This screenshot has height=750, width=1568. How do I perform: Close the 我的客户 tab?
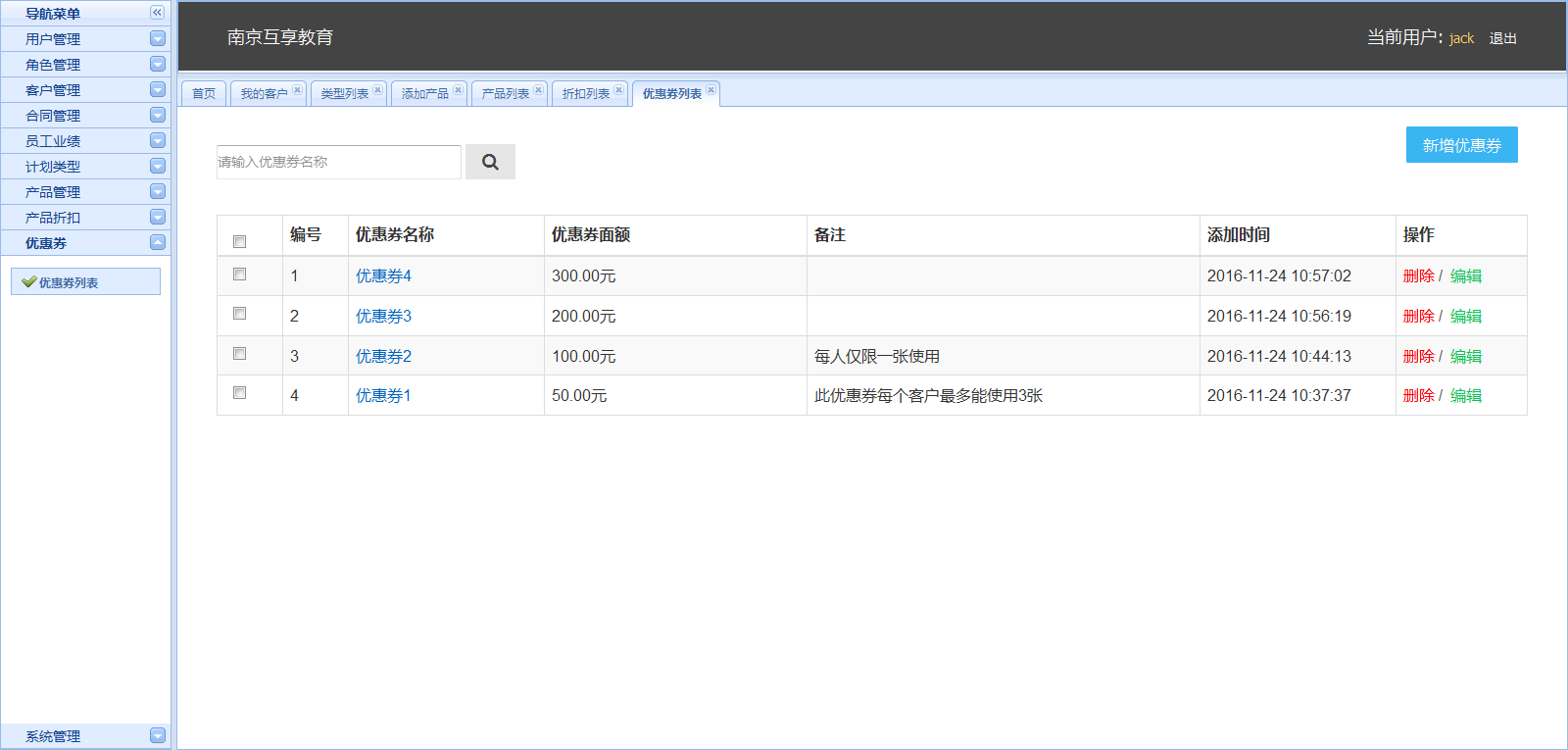pos(297,90)
